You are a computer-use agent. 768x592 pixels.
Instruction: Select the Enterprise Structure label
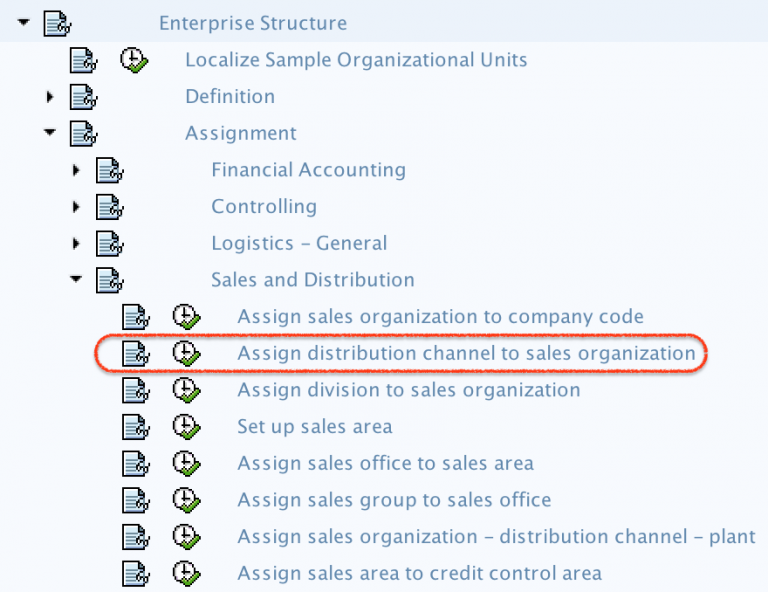(253, 23)
